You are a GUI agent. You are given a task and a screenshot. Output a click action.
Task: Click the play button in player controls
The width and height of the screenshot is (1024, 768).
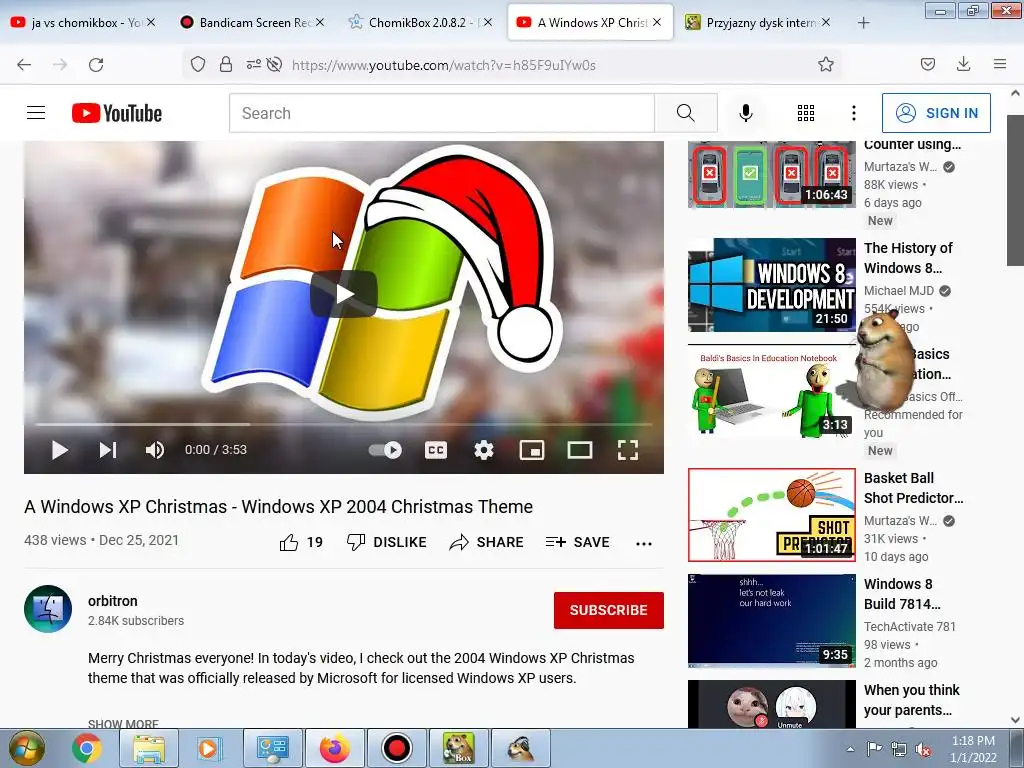59,450
